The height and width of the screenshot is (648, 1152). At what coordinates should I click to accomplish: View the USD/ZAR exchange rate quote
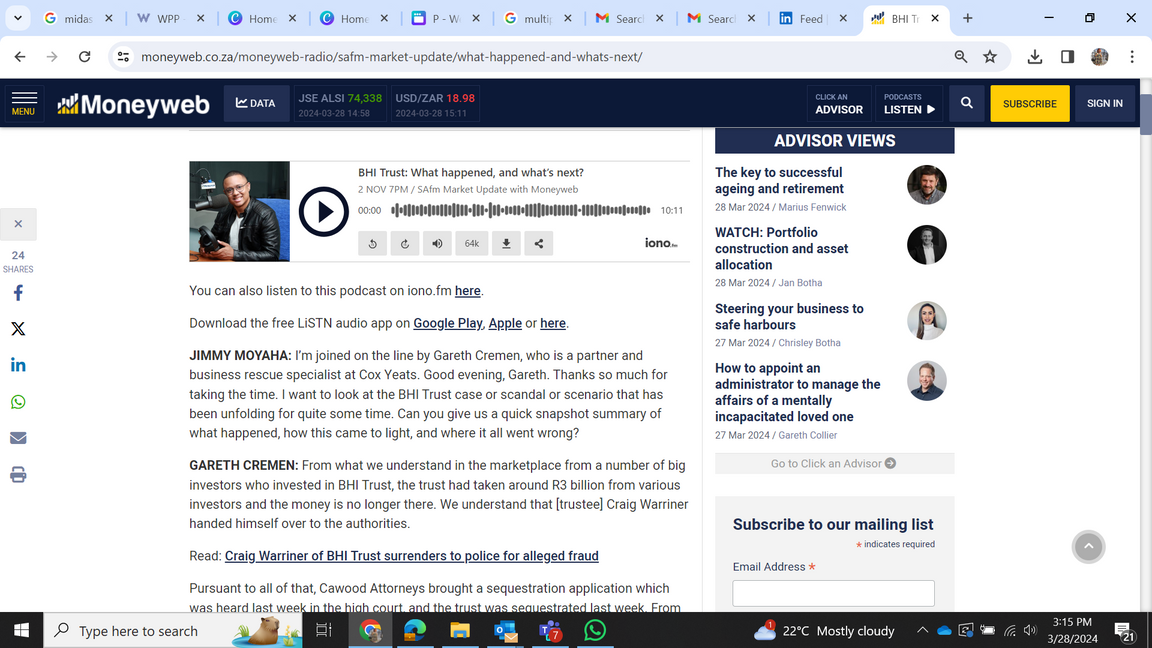point(435,104)
